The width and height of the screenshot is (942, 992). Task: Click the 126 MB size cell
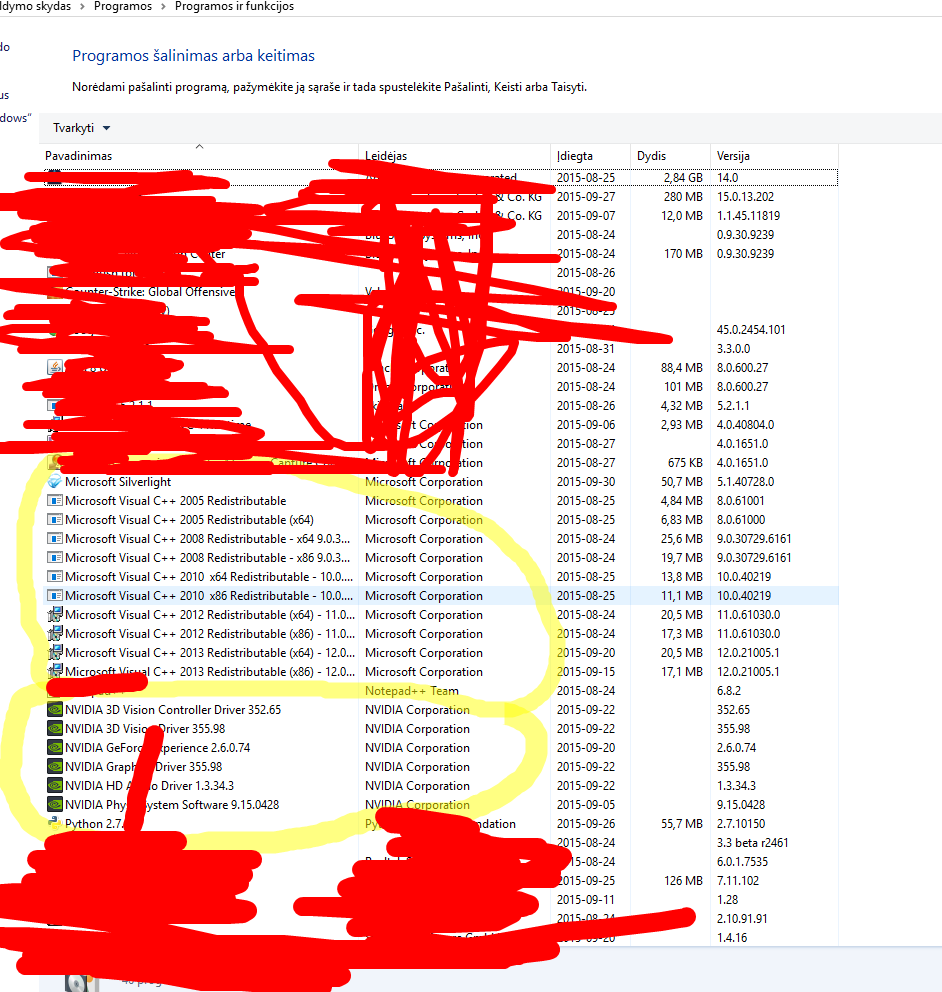tap(683, 881)
